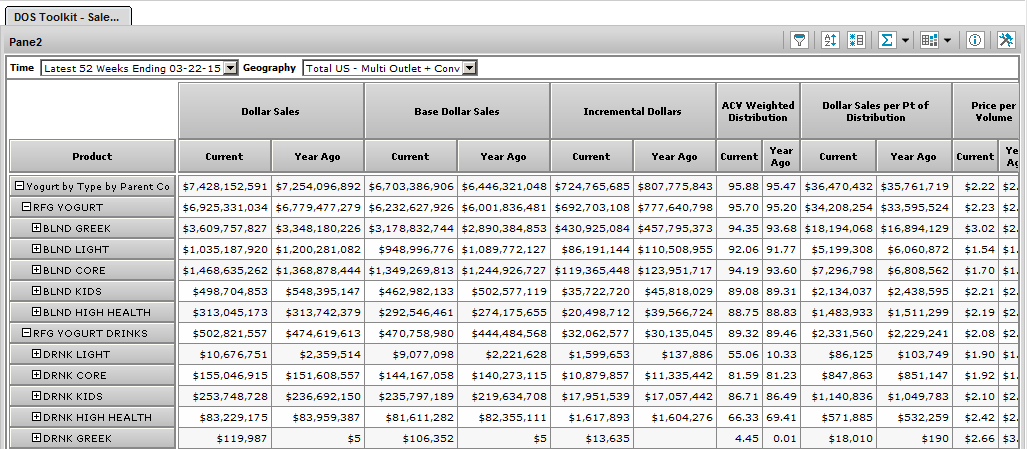1027x449 pixels.
Task: Collapse the RFG YOGURT group
Action: 27,207
